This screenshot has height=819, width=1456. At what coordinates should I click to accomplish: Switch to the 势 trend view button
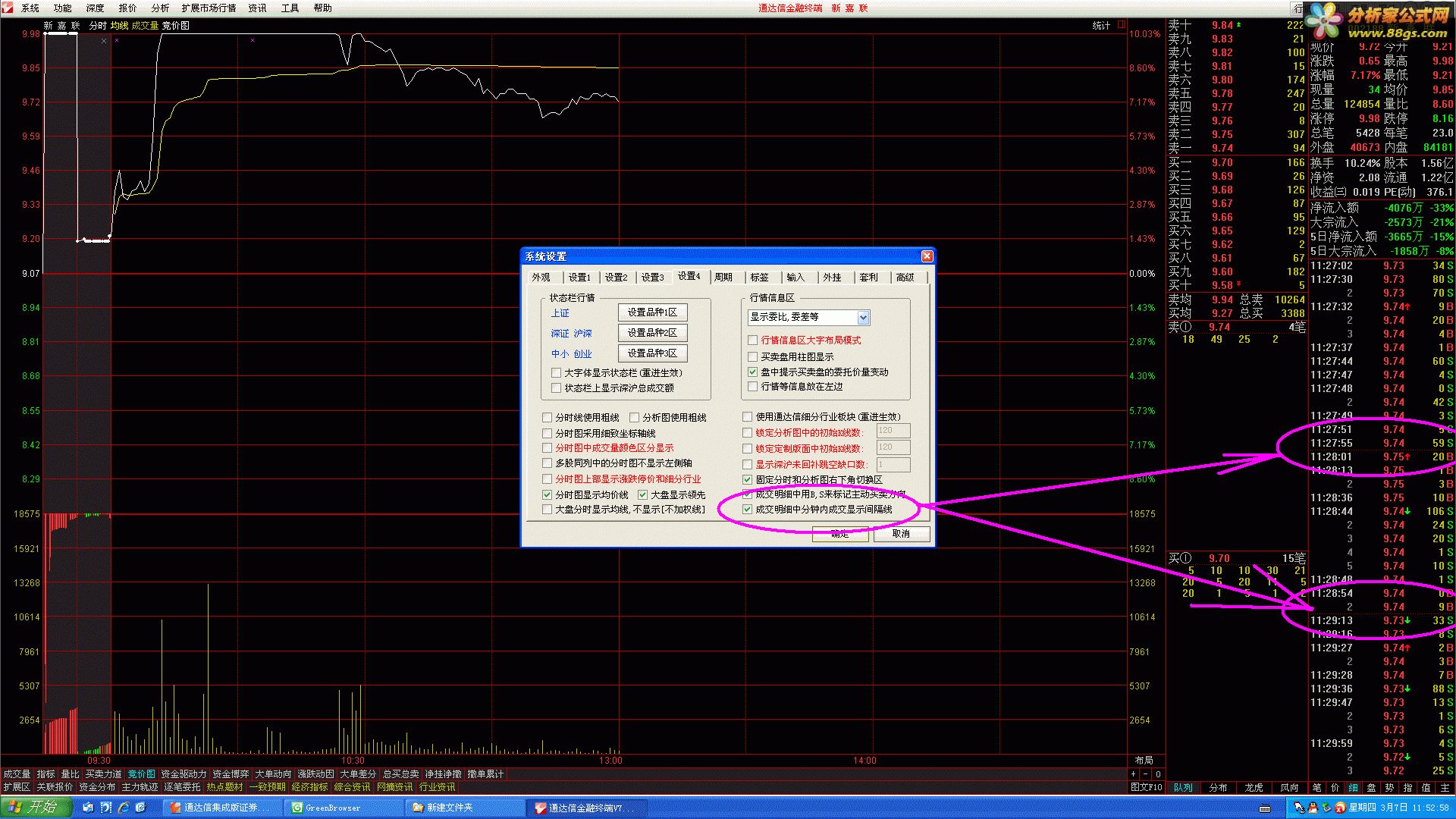1389,788
